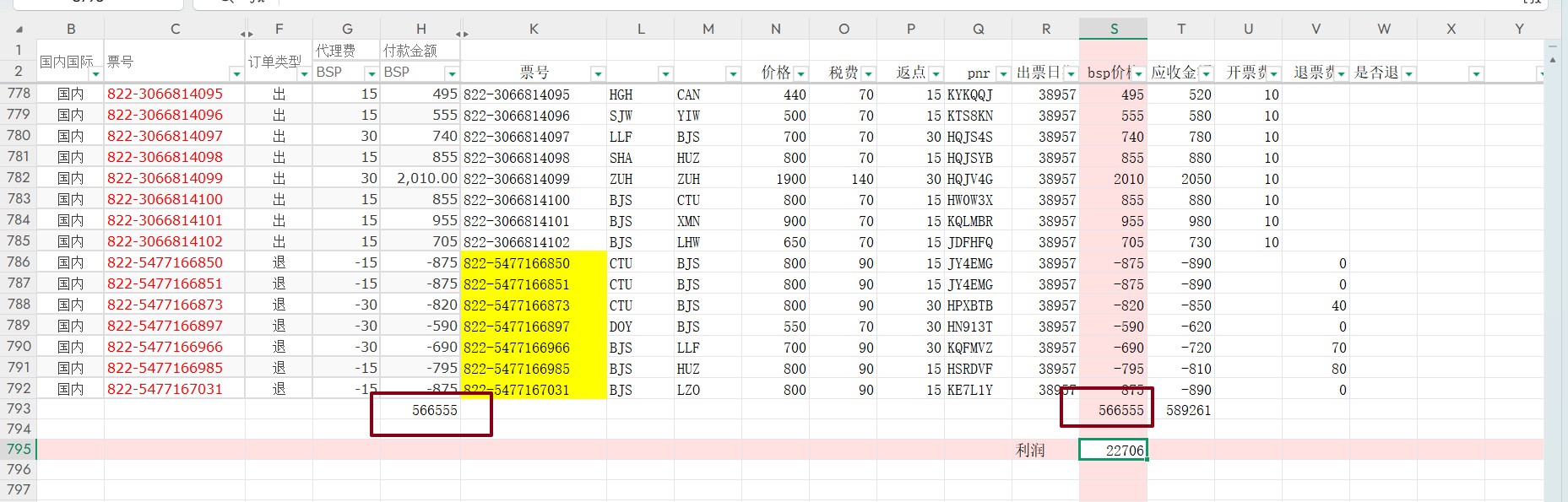Select the 589261 total in column T
The height and width of the screenshot is (502, 1568).
pos(1180,410)
